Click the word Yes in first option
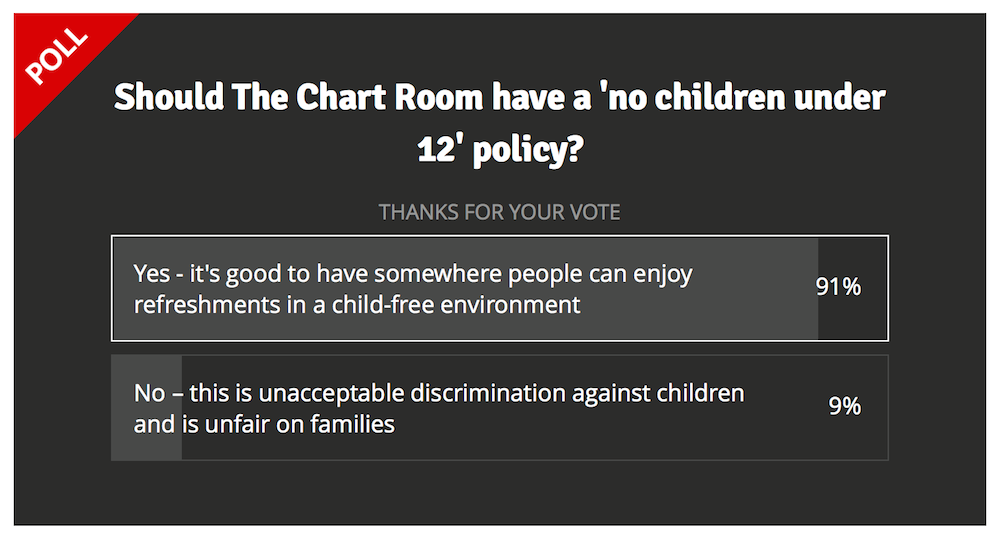This screenshot has height=544, width=1000. click(x=152, y=274)
